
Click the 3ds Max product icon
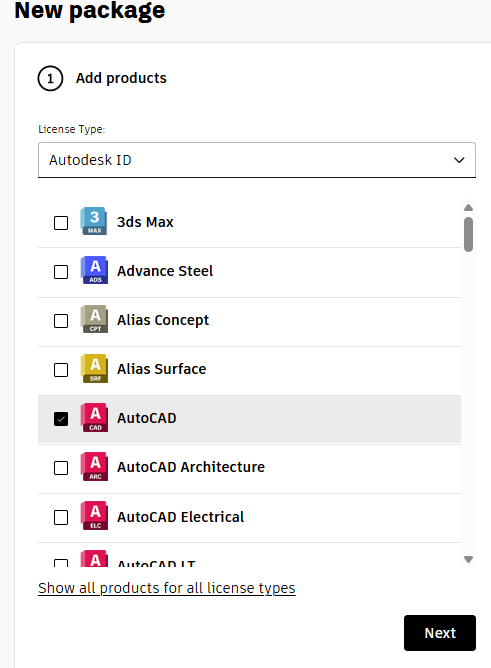(94, 222)
